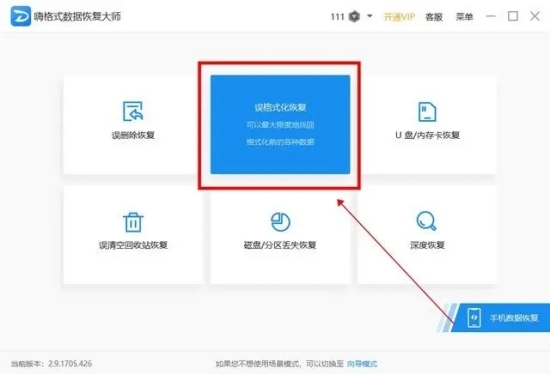
Task: Click username 111 in title bar
Action: 337,16
